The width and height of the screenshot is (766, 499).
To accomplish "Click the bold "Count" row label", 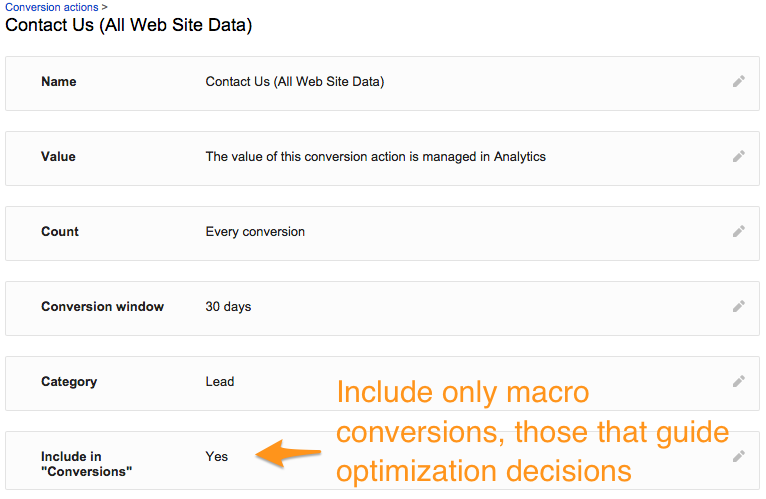I will (x=60, y=232).
